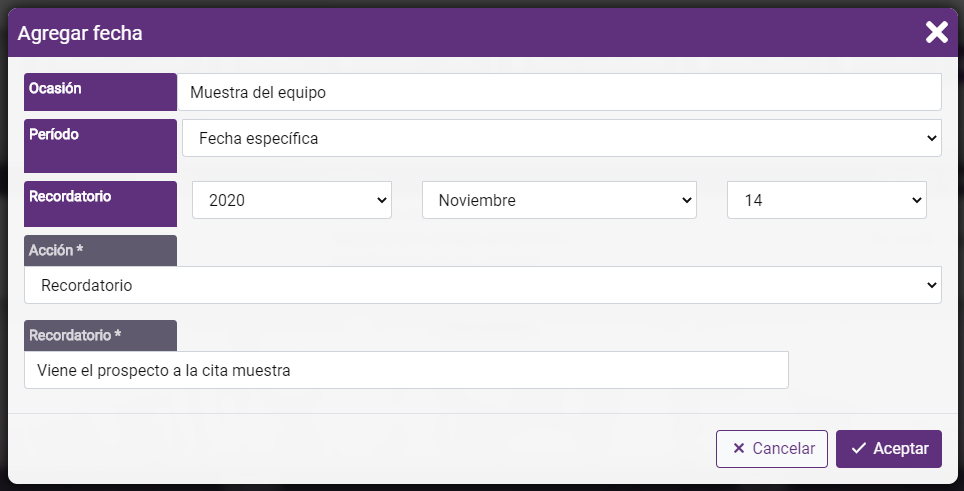
Task: Click the Ocasión text field
Action: click(559, 92)
